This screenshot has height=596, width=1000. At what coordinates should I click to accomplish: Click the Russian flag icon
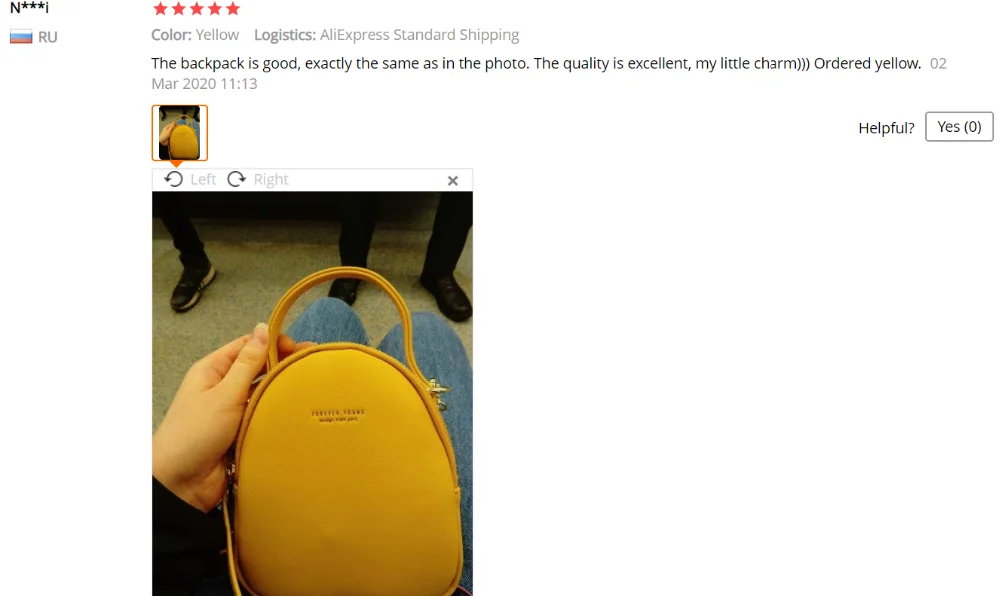tap(21, 37)
